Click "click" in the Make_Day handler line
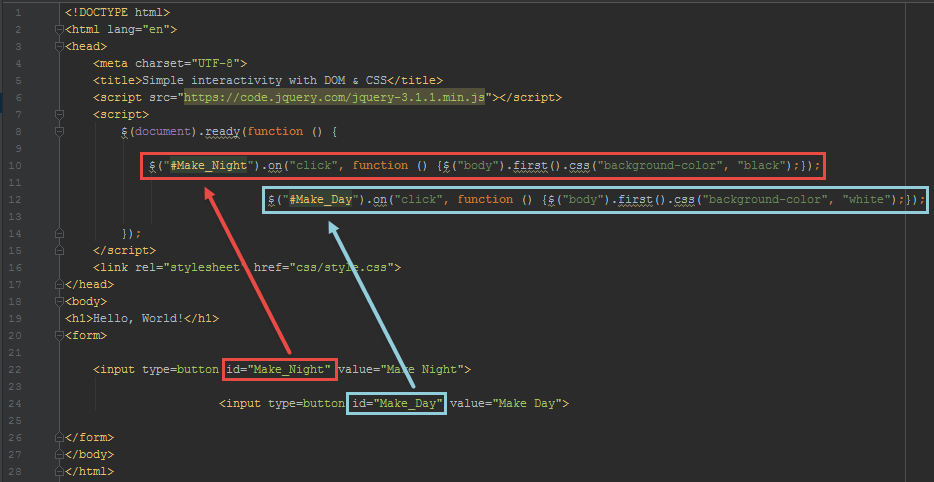This screenshot has height=482, width=934. point(418,199)
